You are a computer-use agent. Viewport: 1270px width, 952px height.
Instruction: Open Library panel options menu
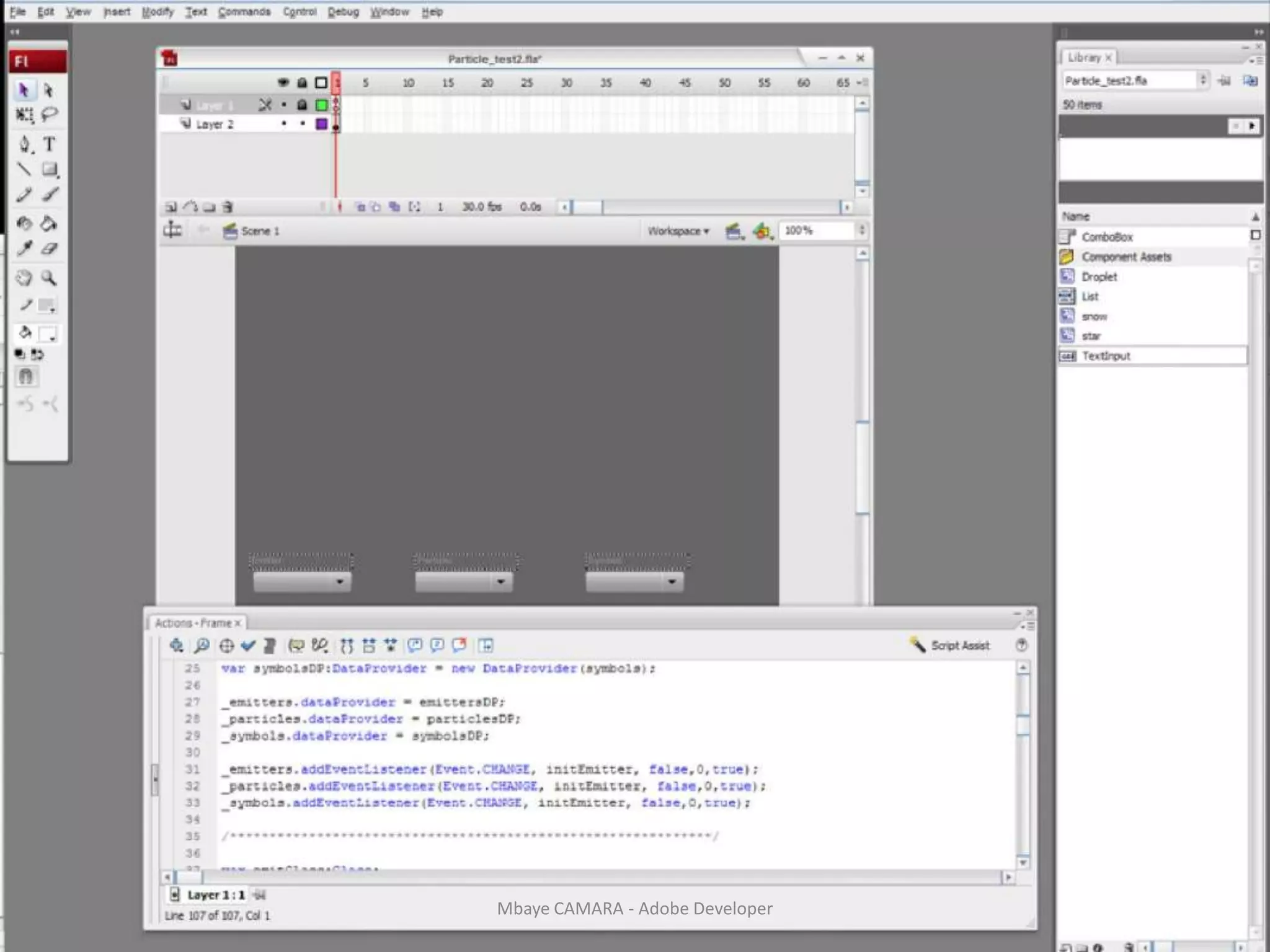pyautogui.click(x=1256, y=60)
